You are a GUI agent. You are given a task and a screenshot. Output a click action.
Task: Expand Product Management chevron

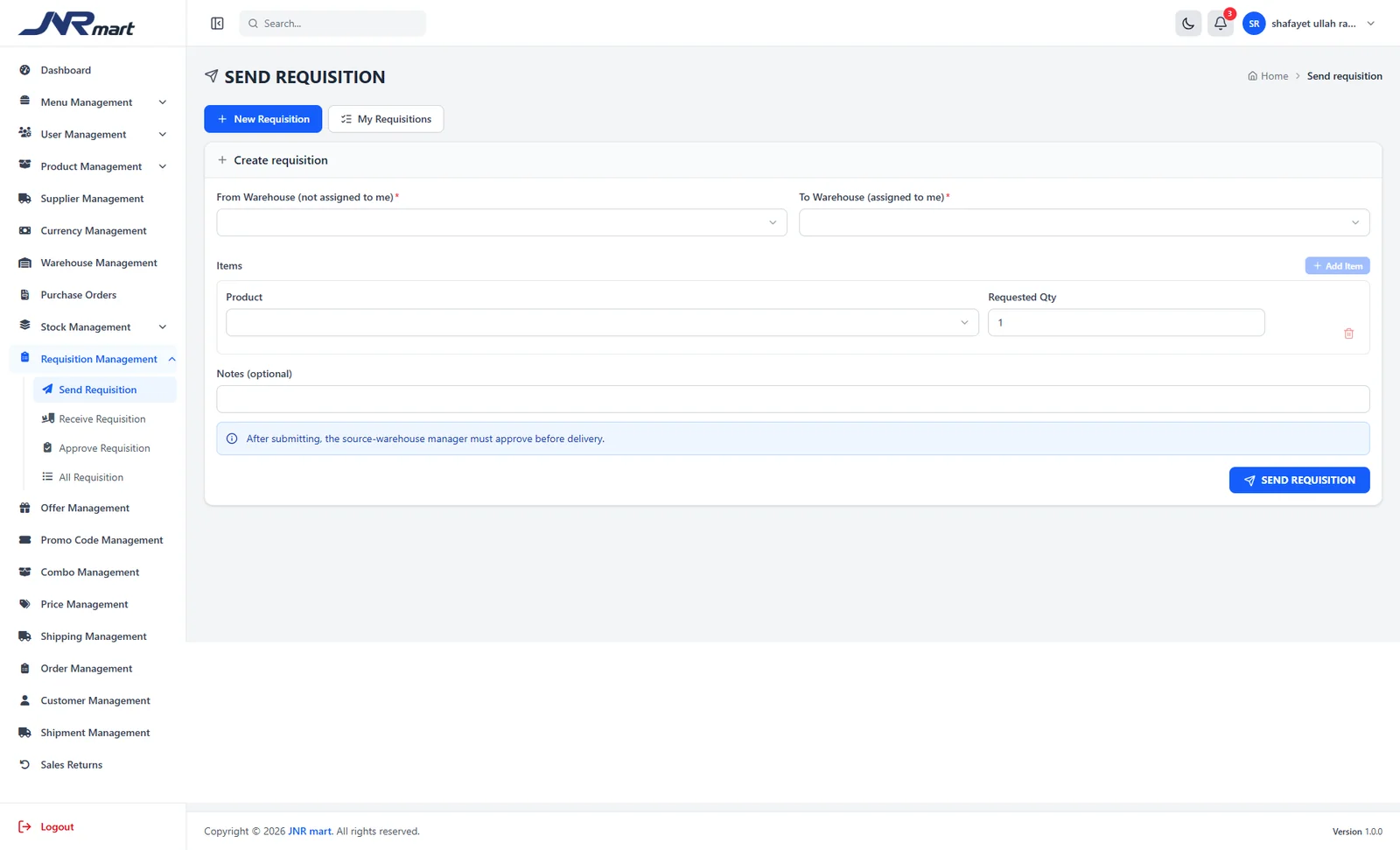163,166
